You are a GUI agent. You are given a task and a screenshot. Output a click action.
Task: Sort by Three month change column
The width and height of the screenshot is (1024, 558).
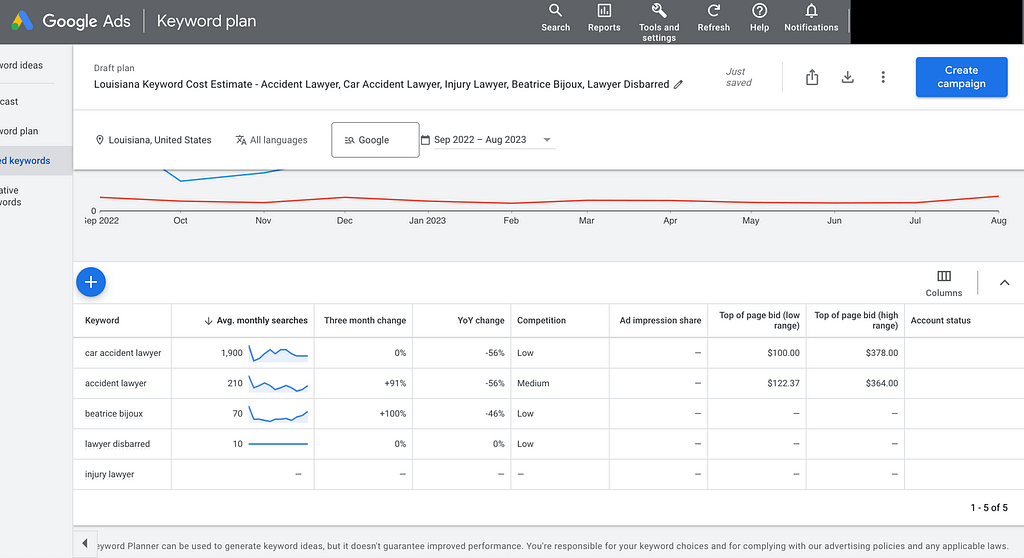click(364, 320)
